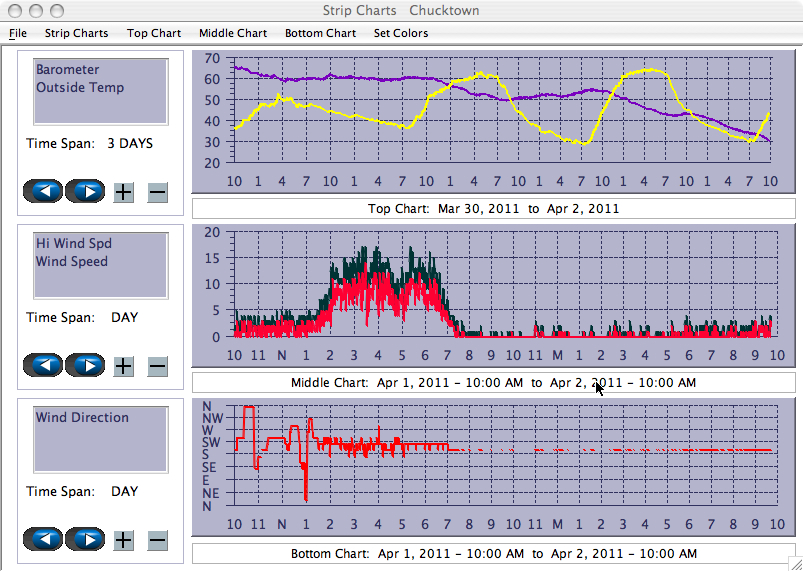Click the bottom chart forward arrow

86,540
